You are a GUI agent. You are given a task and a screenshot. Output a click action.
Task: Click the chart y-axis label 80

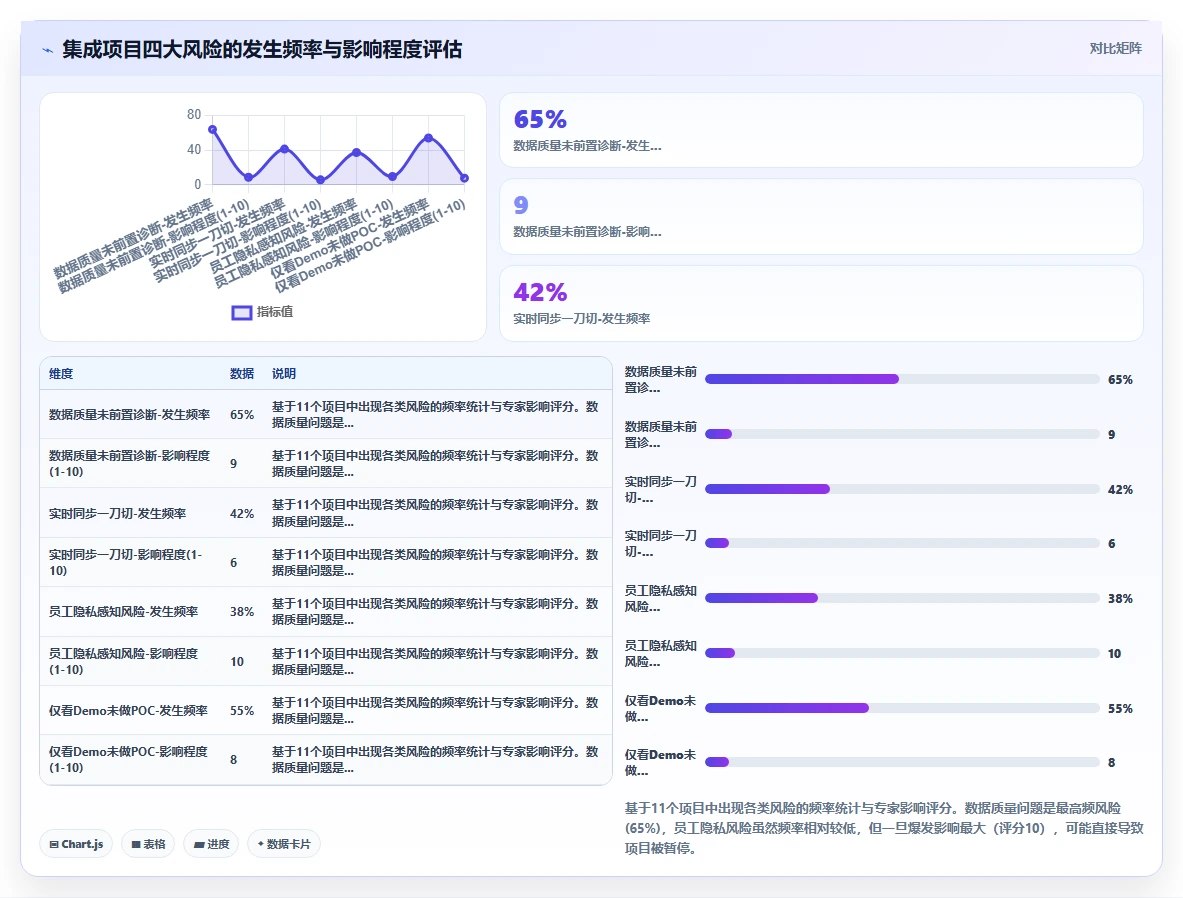[x=194, y=115]
